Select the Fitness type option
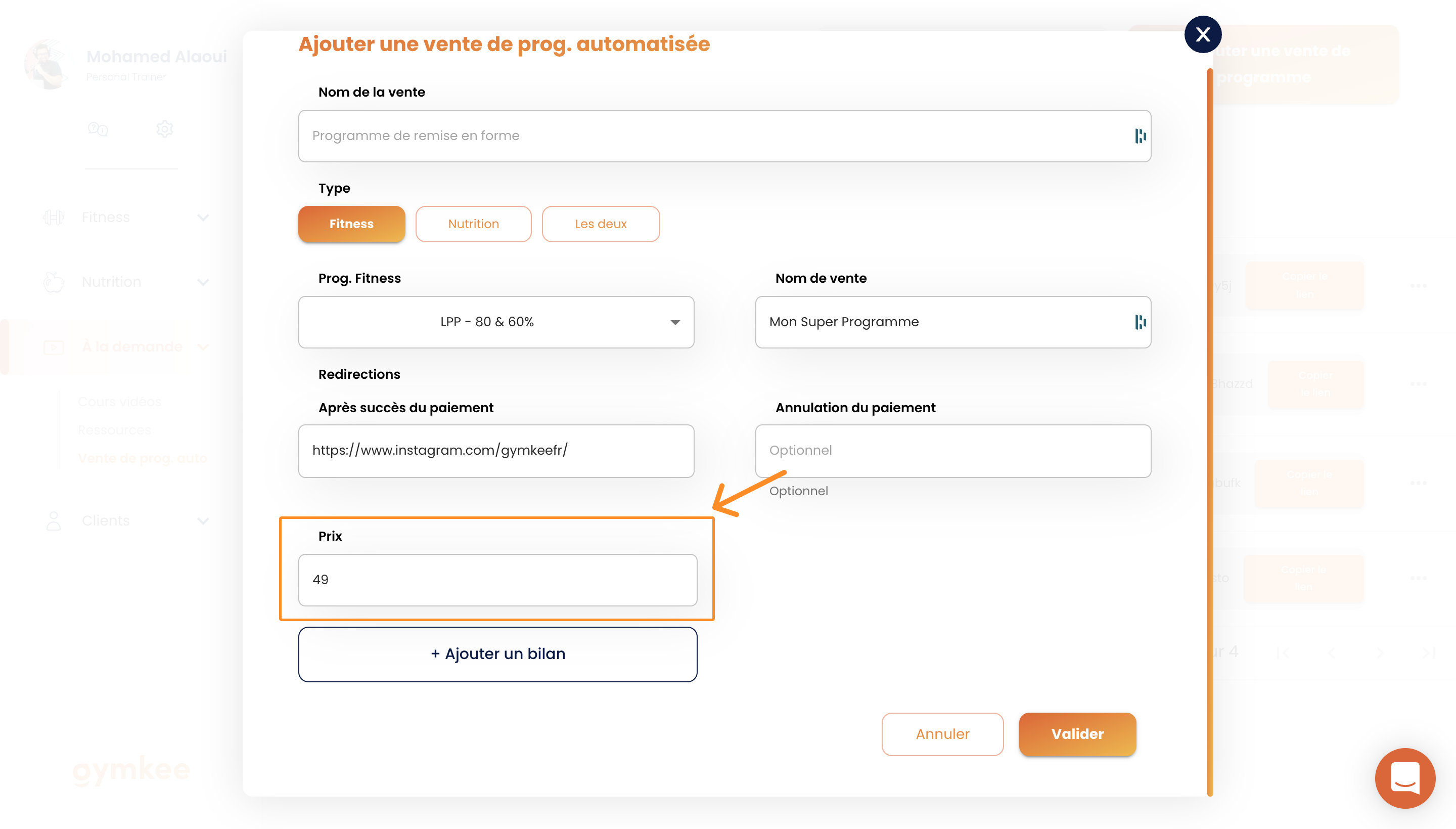The image size is (1456, 829). tap(352, 224)
